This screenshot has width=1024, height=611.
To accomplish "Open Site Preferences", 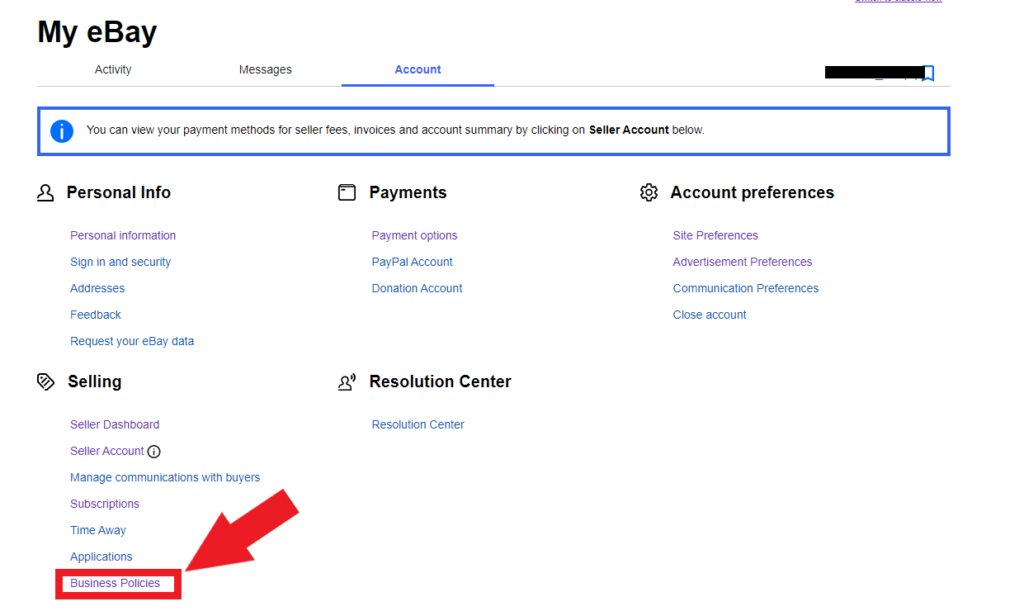I will pyautogui.click(x=715, y=235).
